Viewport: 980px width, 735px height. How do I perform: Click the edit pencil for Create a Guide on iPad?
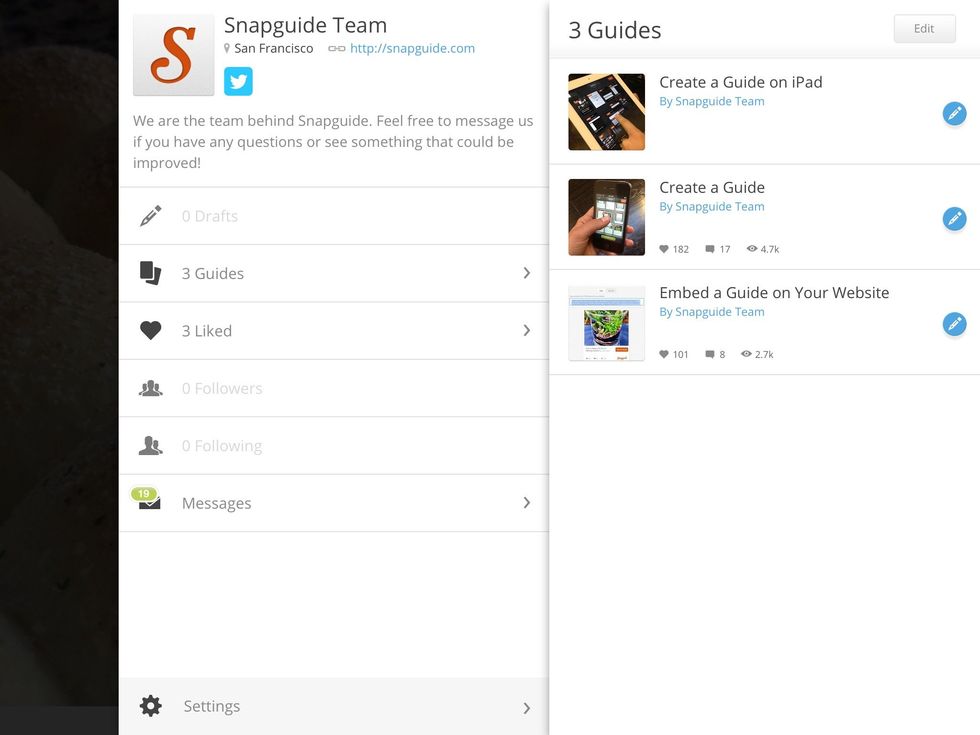(x=954, y=113)
